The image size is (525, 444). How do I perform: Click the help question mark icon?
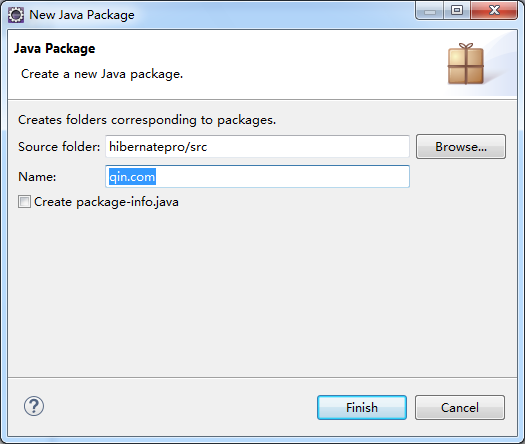point(34,406)
